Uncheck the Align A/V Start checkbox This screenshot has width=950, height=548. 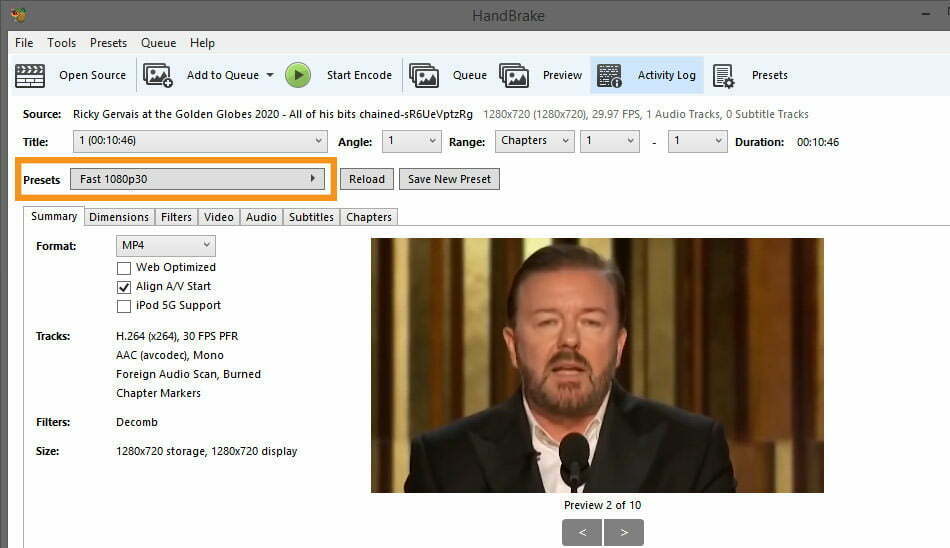[x=124, y=287]
